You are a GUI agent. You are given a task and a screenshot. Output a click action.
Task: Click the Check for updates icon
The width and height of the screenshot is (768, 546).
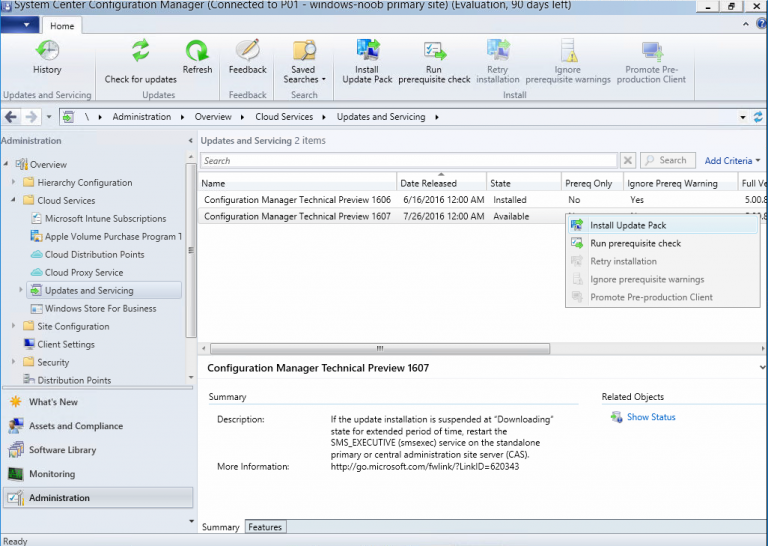point(141,50)
